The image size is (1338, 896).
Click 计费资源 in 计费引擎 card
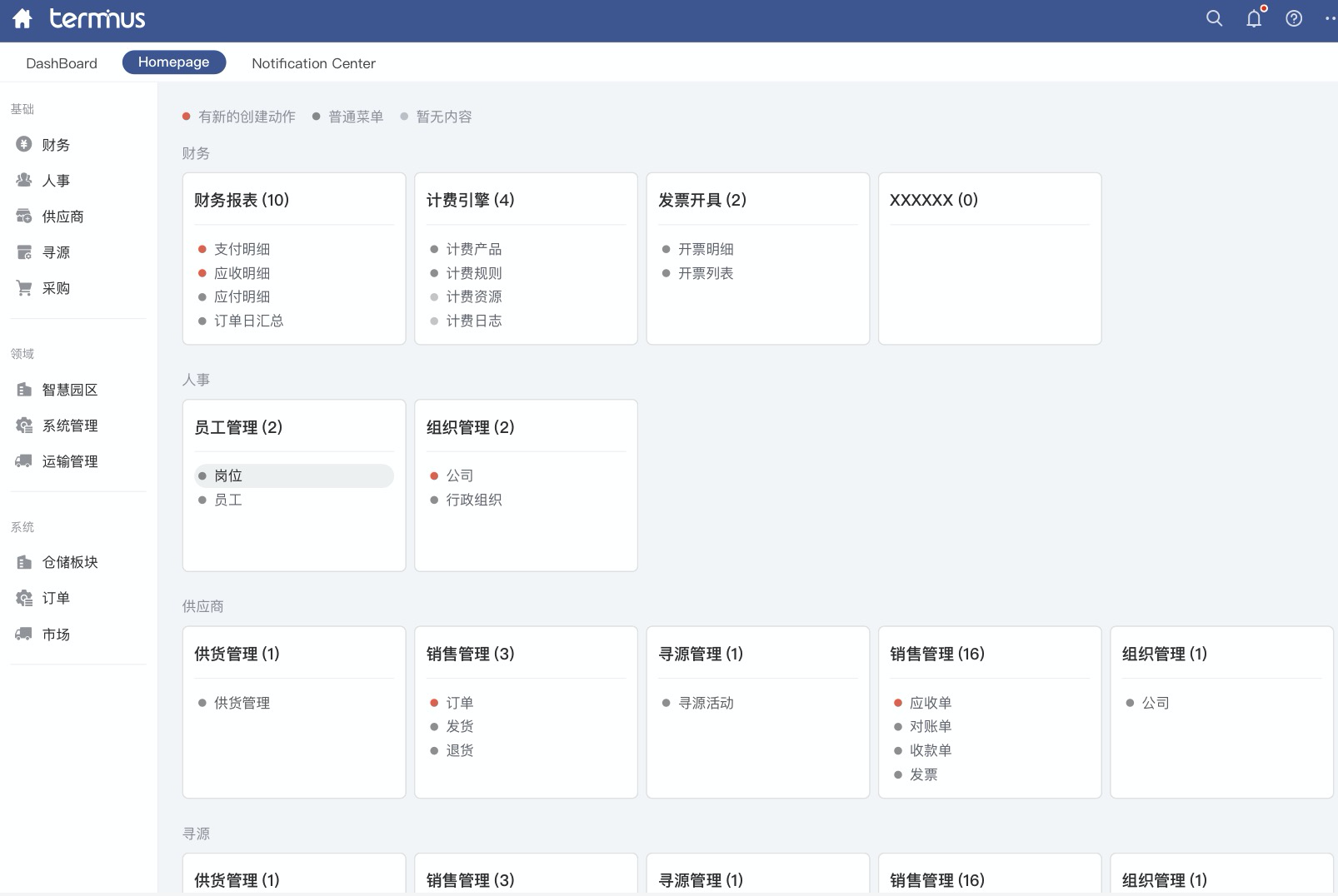tap(474, 296)
